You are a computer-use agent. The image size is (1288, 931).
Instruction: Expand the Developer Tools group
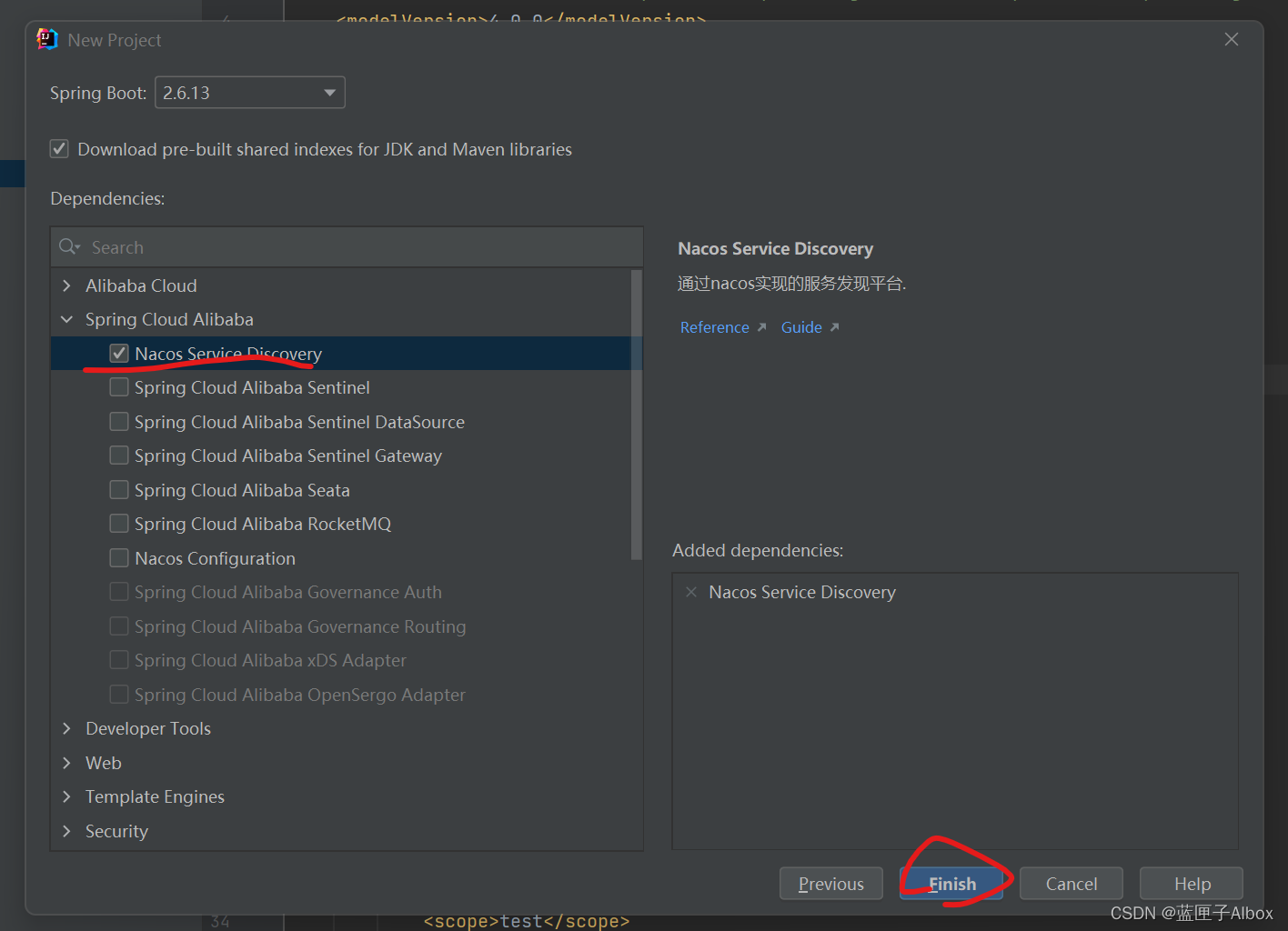tap(66, 728)
